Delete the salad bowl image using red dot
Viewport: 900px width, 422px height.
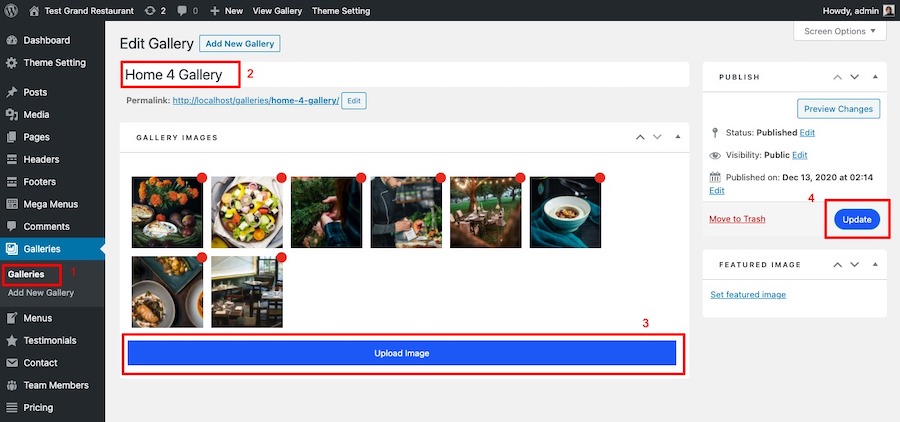click(x=281, y=177)
